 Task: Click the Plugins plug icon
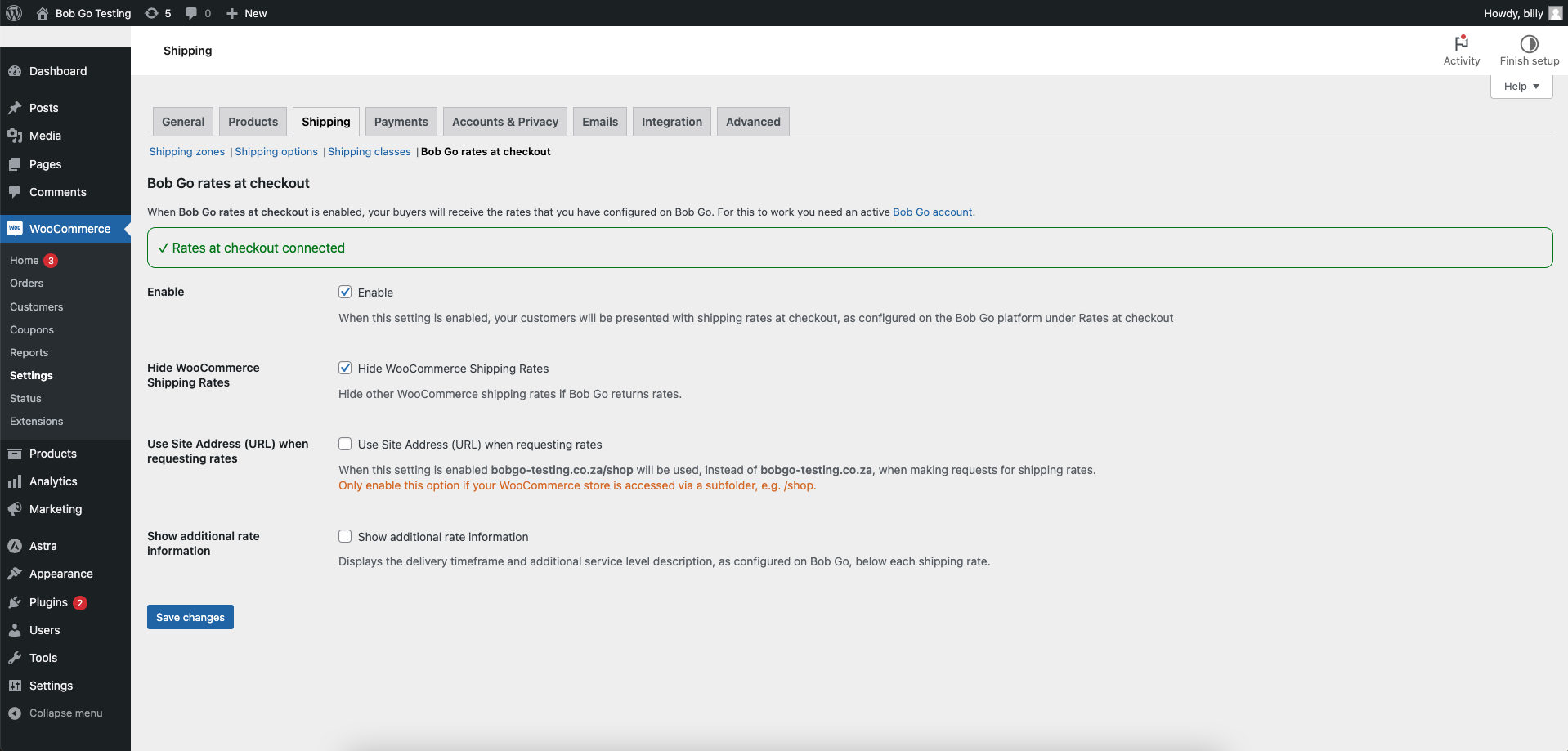coord(15,602)
